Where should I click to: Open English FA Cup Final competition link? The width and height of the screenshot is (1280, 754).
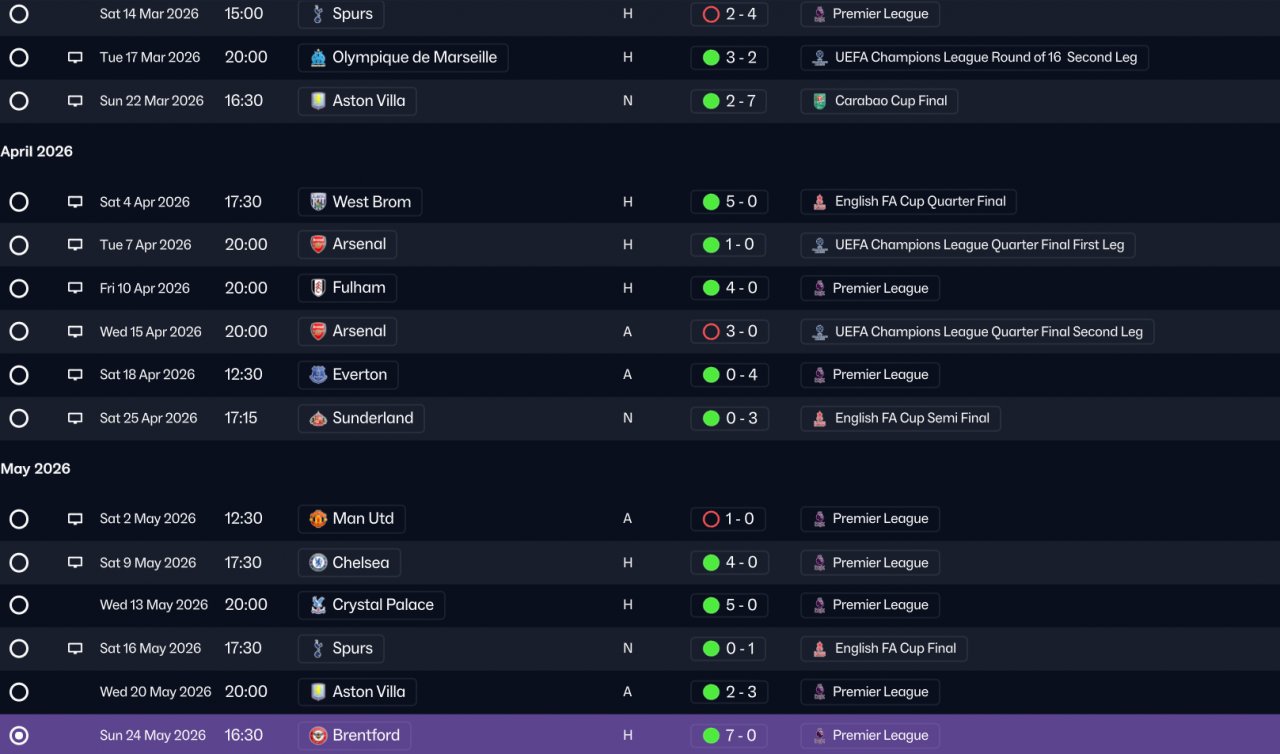click(x=884, y=648)
